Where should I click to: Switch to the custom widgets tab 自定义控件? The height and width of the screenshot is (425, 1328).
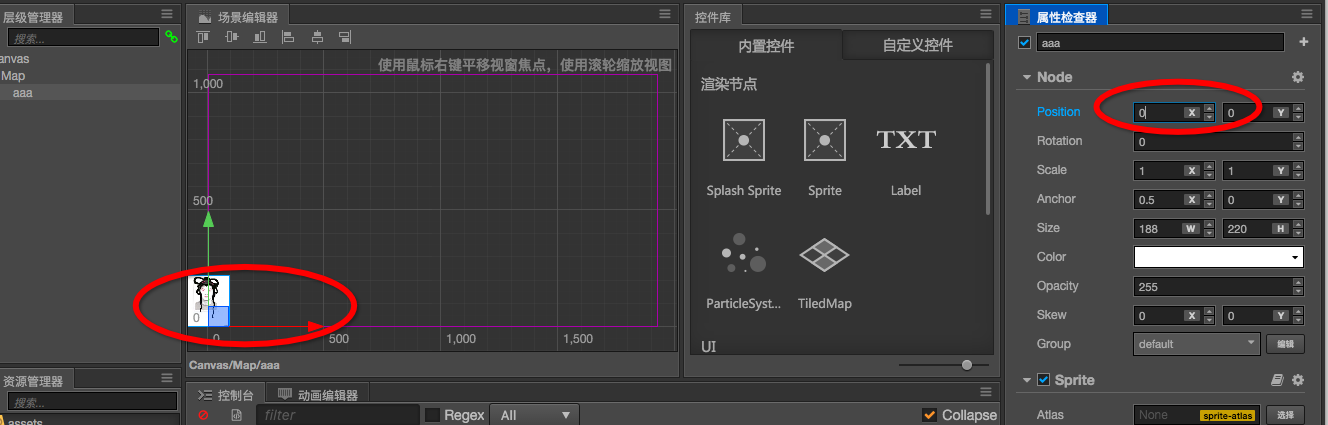[917, 45]
